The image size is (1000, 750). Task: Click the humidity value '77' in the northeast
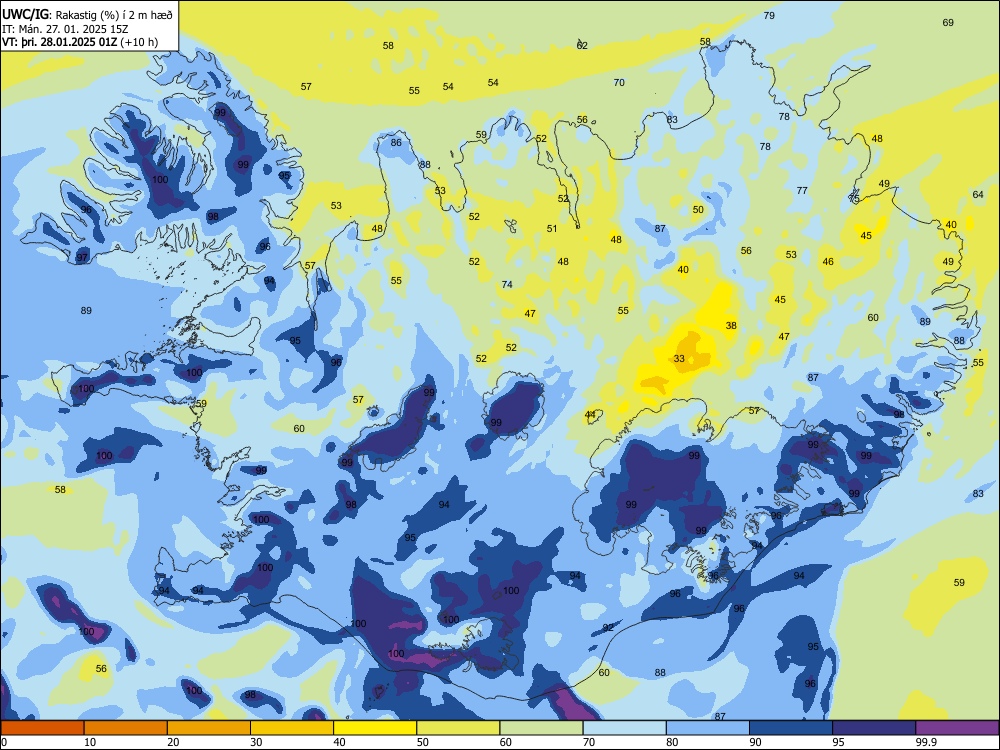click(802, 190)
